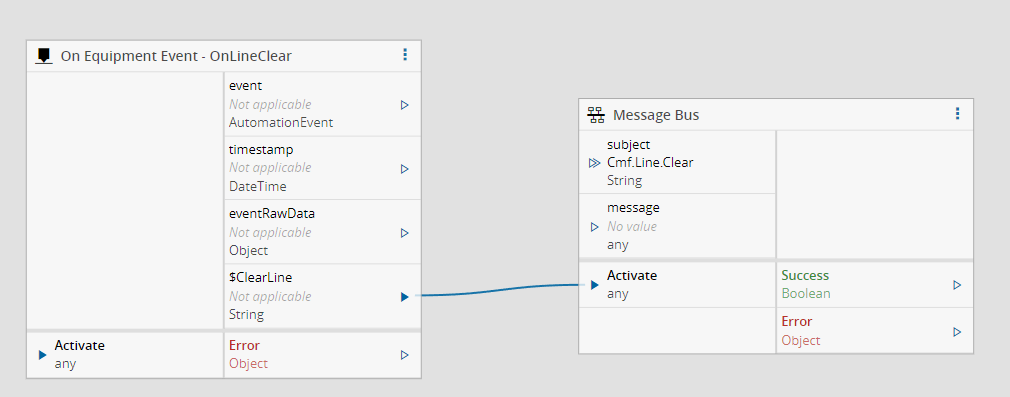This screenshot has width=1010, height=397.
Task: Click the Cmf.Line.Clear subject value
Action: pos(650,162)
